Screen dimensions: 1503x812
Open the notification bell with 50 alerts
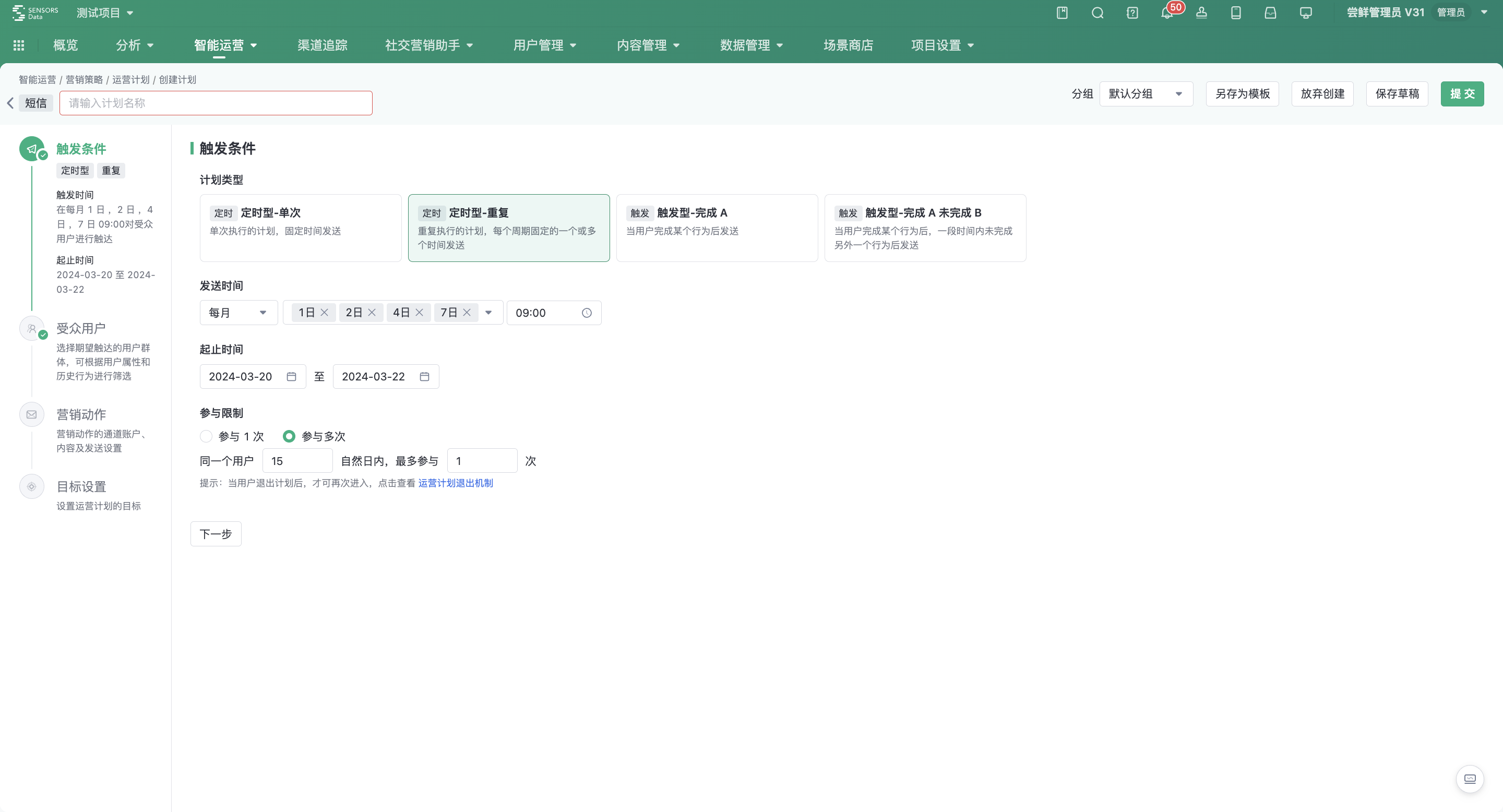[1167, 12]
